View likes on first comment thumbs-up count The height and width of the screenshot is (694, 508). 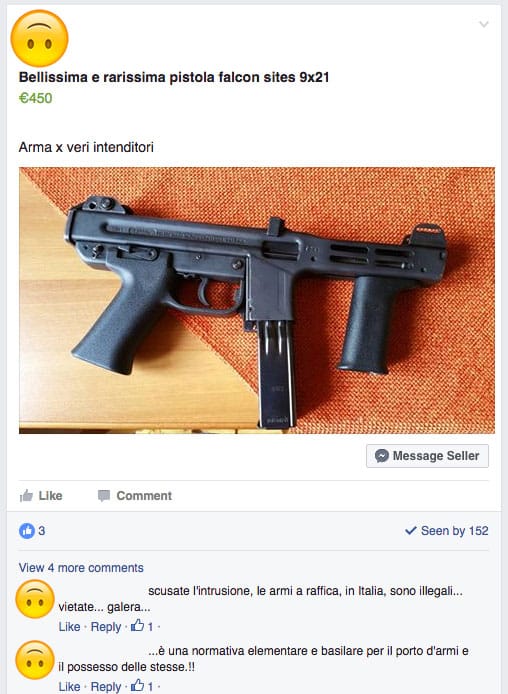tap(142, 626)
